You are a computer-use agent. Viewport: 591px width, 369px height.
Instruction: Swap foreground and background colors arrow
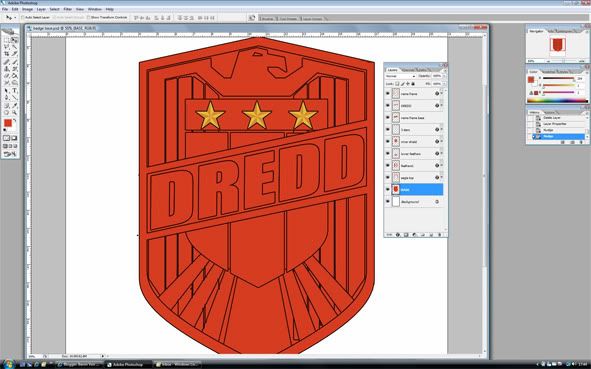15,121
